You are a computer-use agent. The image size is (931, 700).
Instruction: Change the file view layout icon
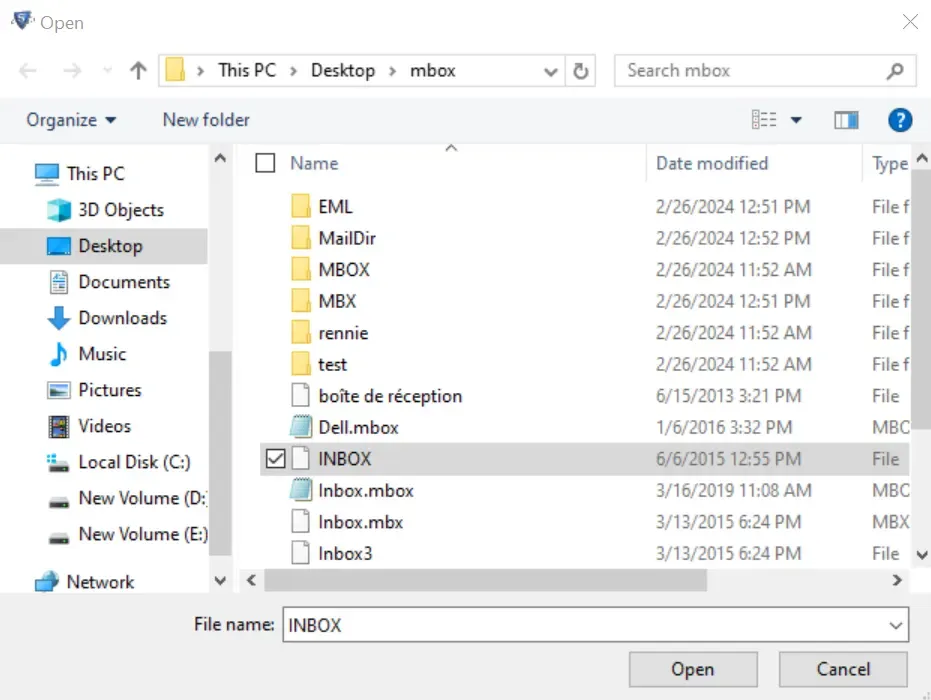[765, 119]
